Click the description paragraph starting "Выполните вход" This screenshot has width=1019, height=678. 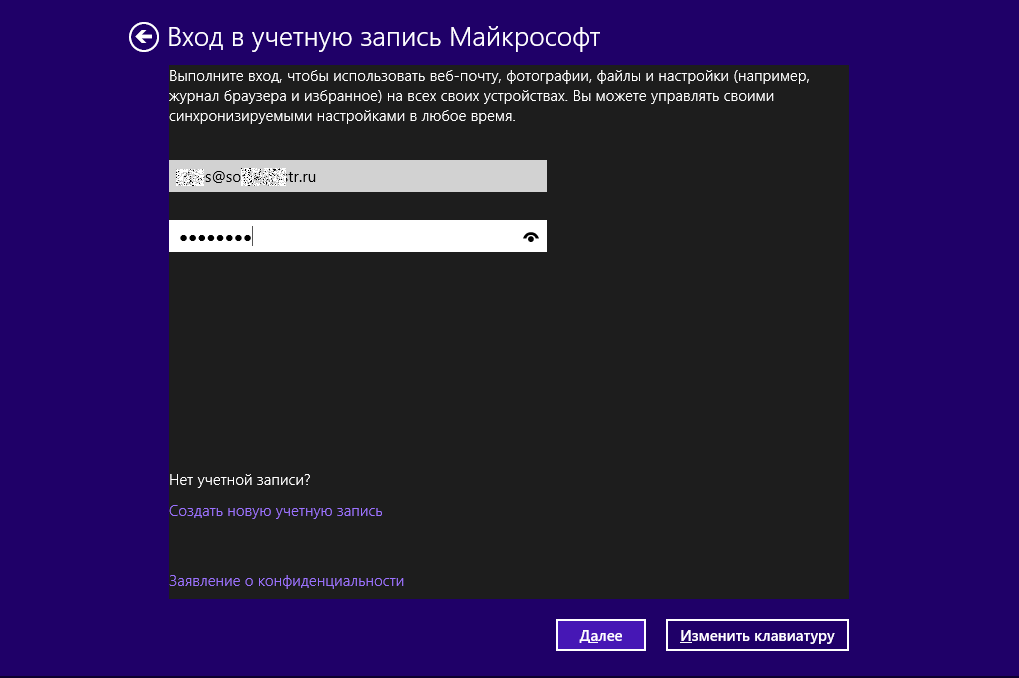[x=489, y=96]
